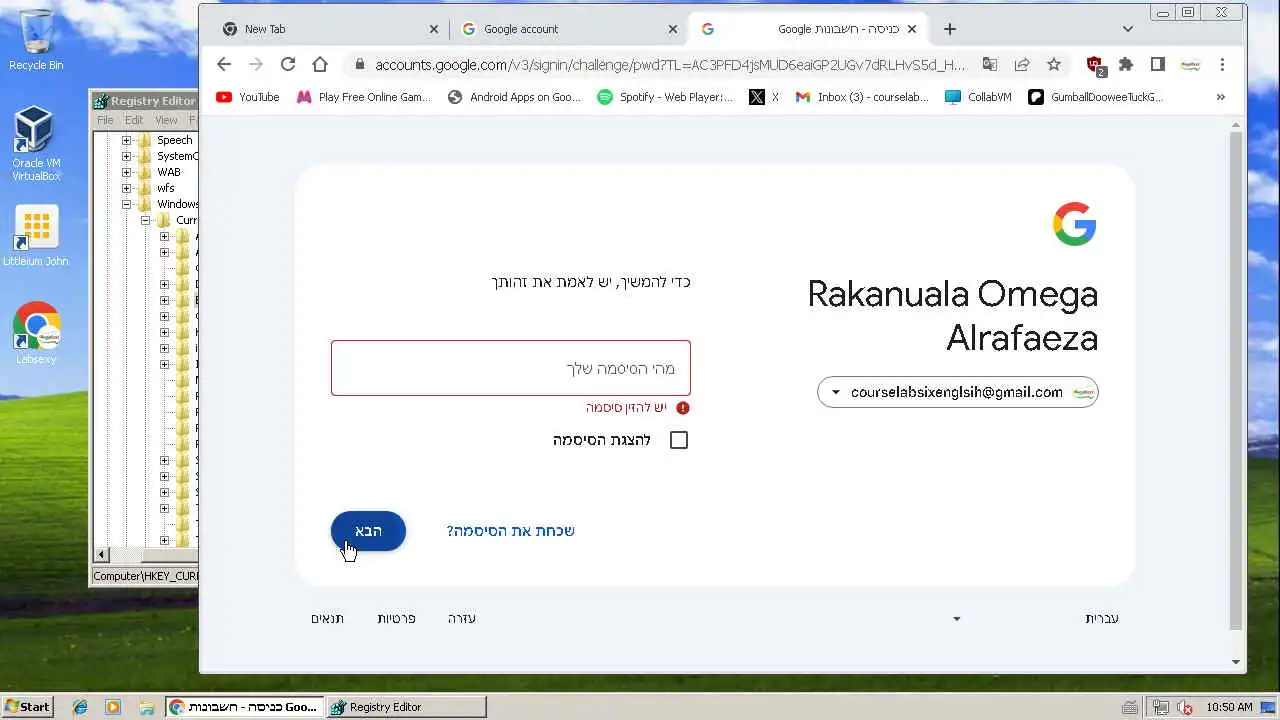Bookmark this page with the star icon
1280x720 pixels.
pos(1053,64)
